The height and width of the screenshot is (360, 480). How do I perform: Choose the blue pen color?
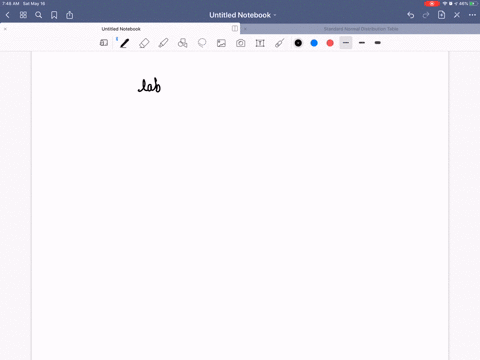click(314, 43)
